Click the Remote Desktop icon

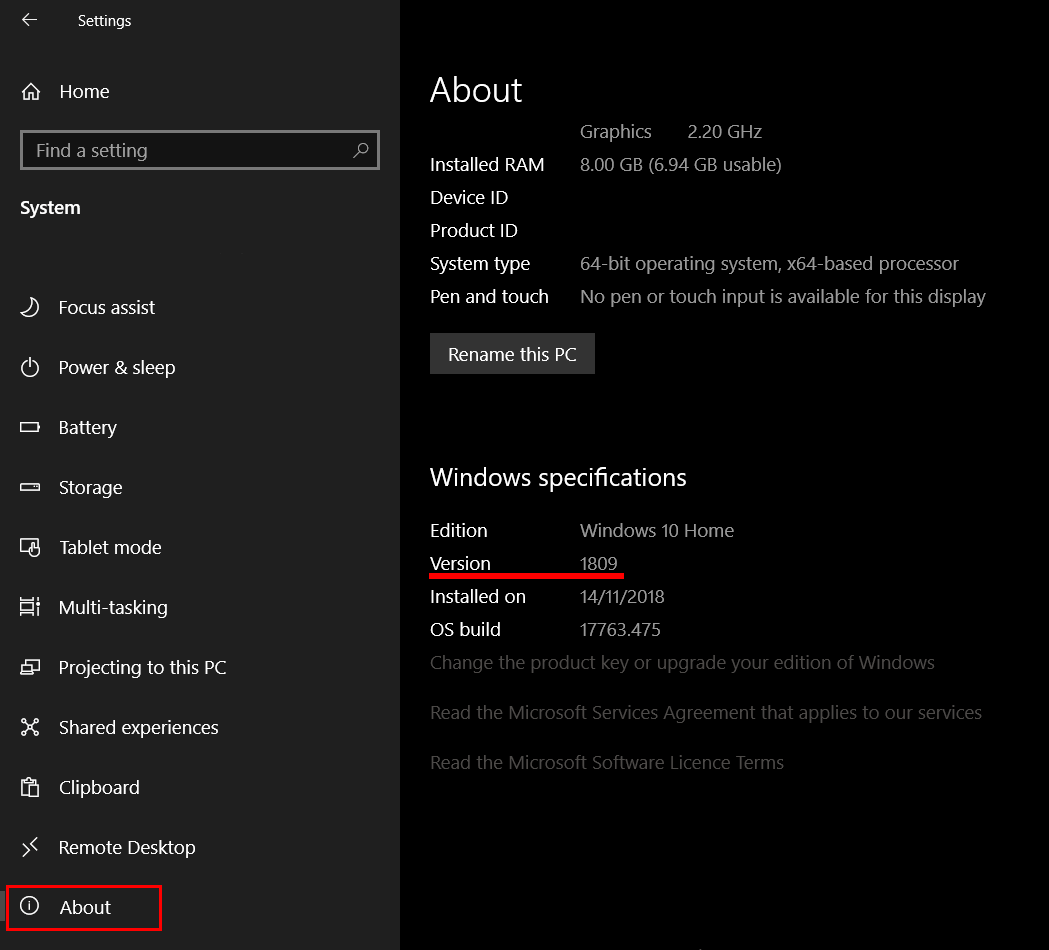pos(29,847)
